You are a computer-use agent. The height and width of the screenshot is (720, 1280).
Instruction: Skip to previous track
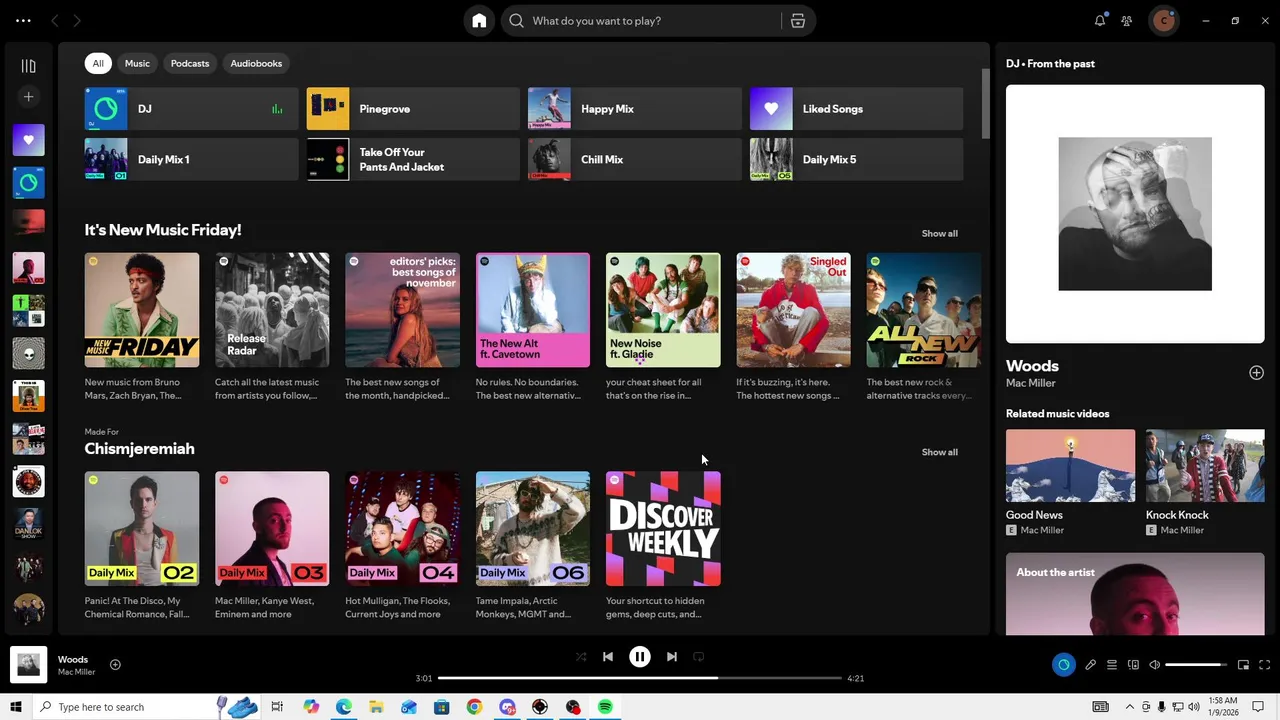(x=608, y=657)
